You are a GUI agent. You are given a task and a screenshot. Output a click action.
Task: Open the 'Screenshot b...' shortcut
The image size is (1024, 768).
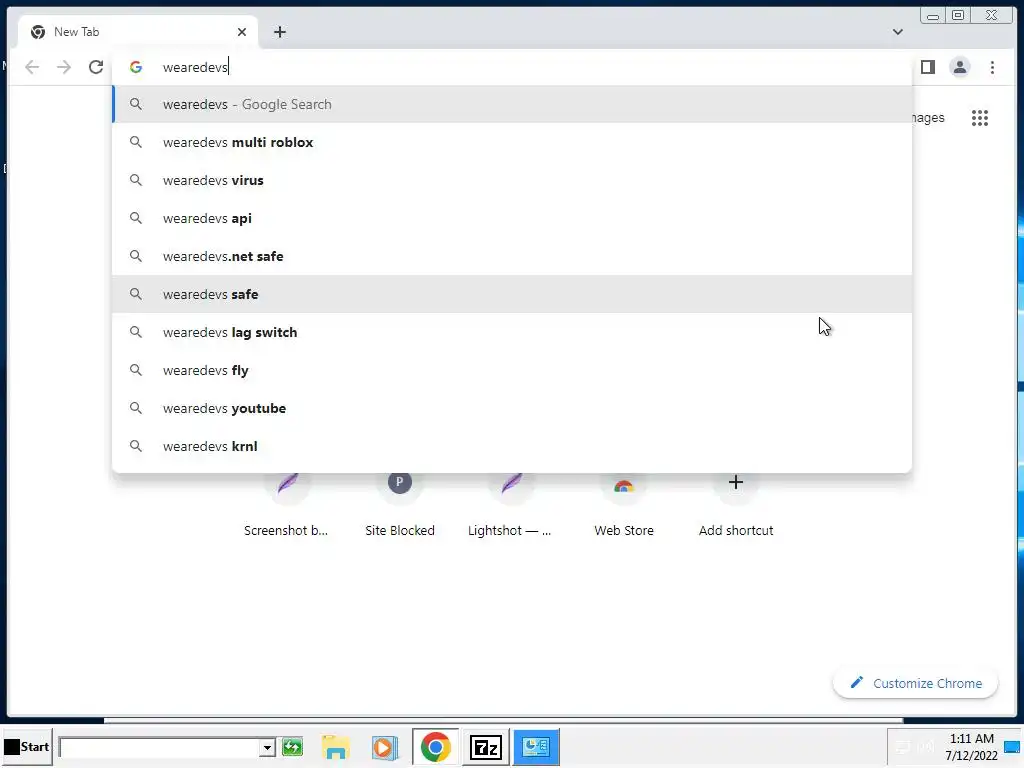click(286, 503)
